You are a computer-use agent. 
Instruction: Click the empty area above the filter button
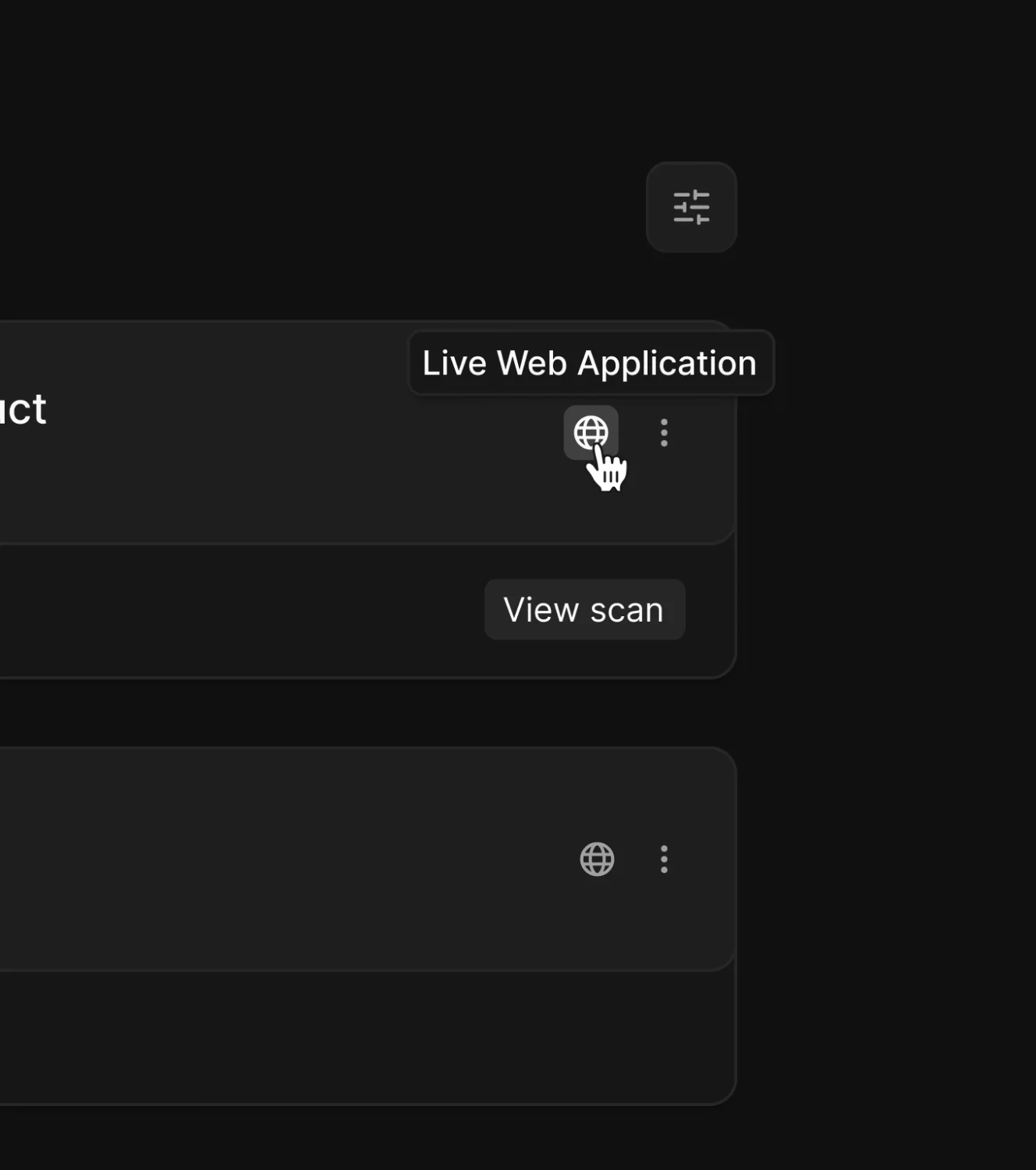click(x=691, y=78)
